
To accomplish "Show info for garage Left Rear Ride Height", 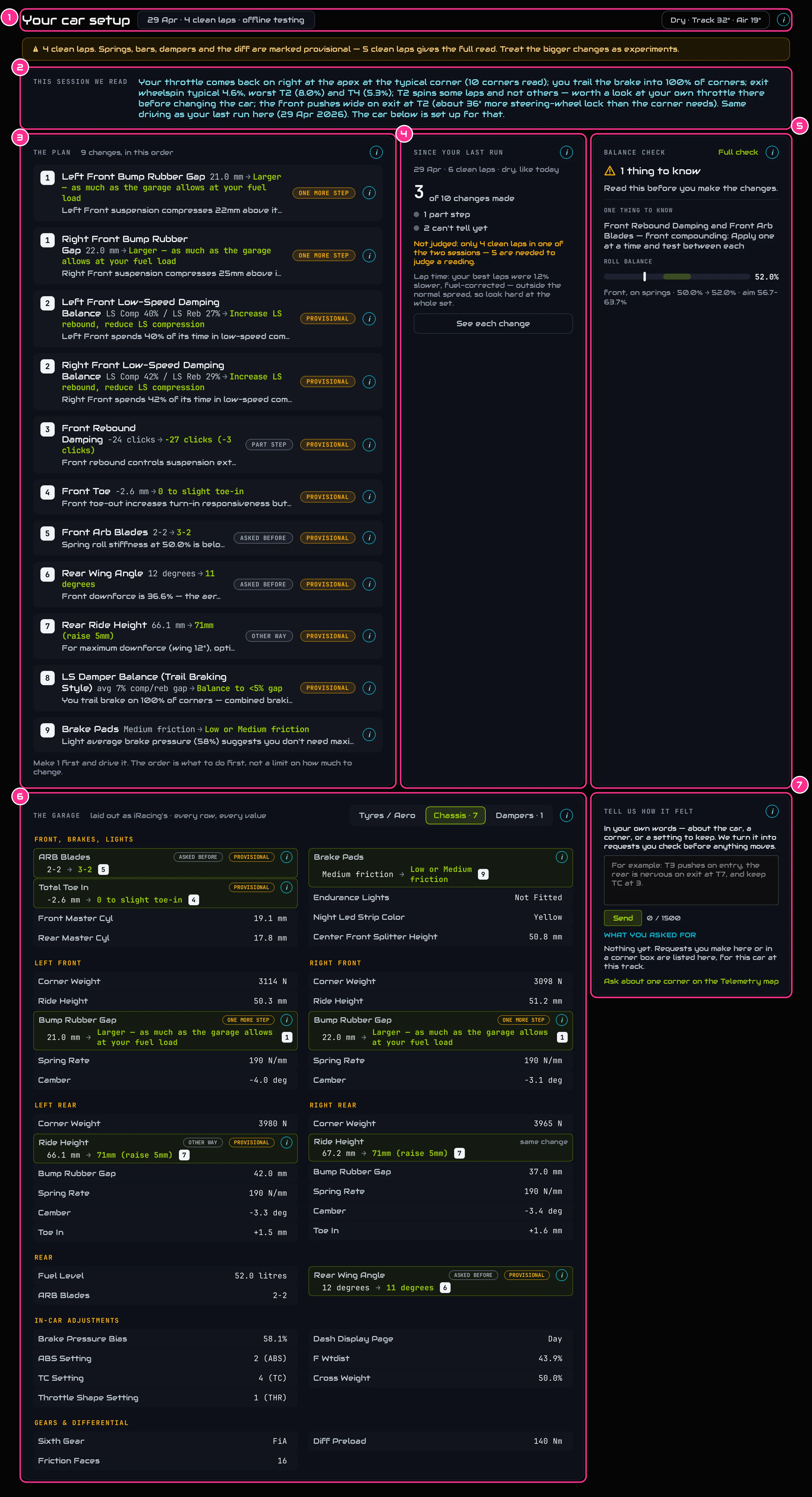I will [286, 1143].
